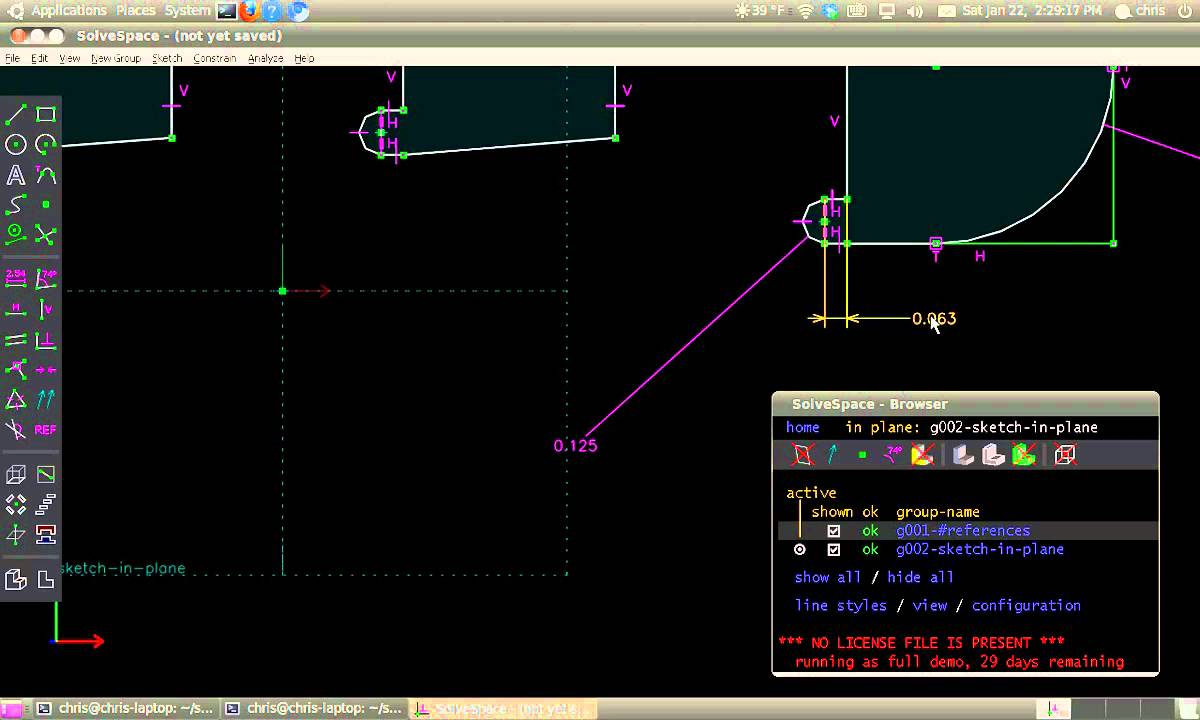Apply the same orientation constraint tool

(x=46, y=400)
